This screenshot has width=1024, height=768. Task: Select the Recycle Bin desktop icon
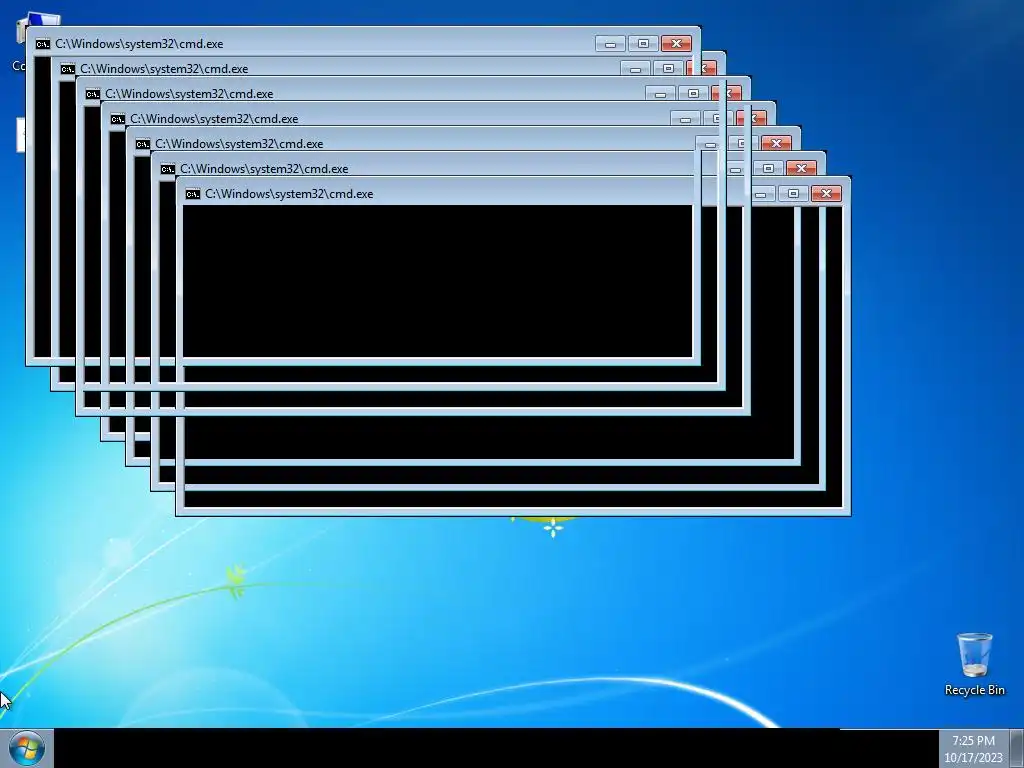[x=974, y=664]
